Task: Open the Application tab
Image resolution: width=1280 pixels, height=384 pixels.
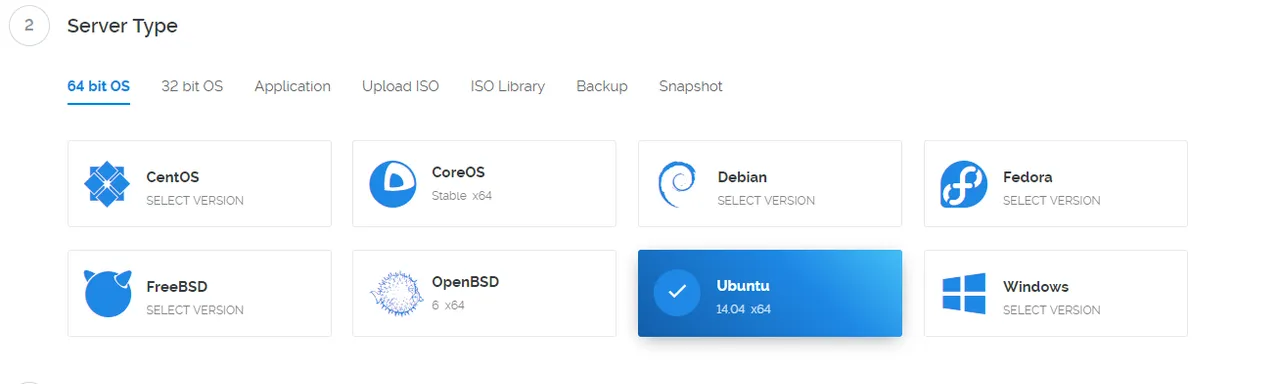Action: pyautogui.click(x=292, y=86)
